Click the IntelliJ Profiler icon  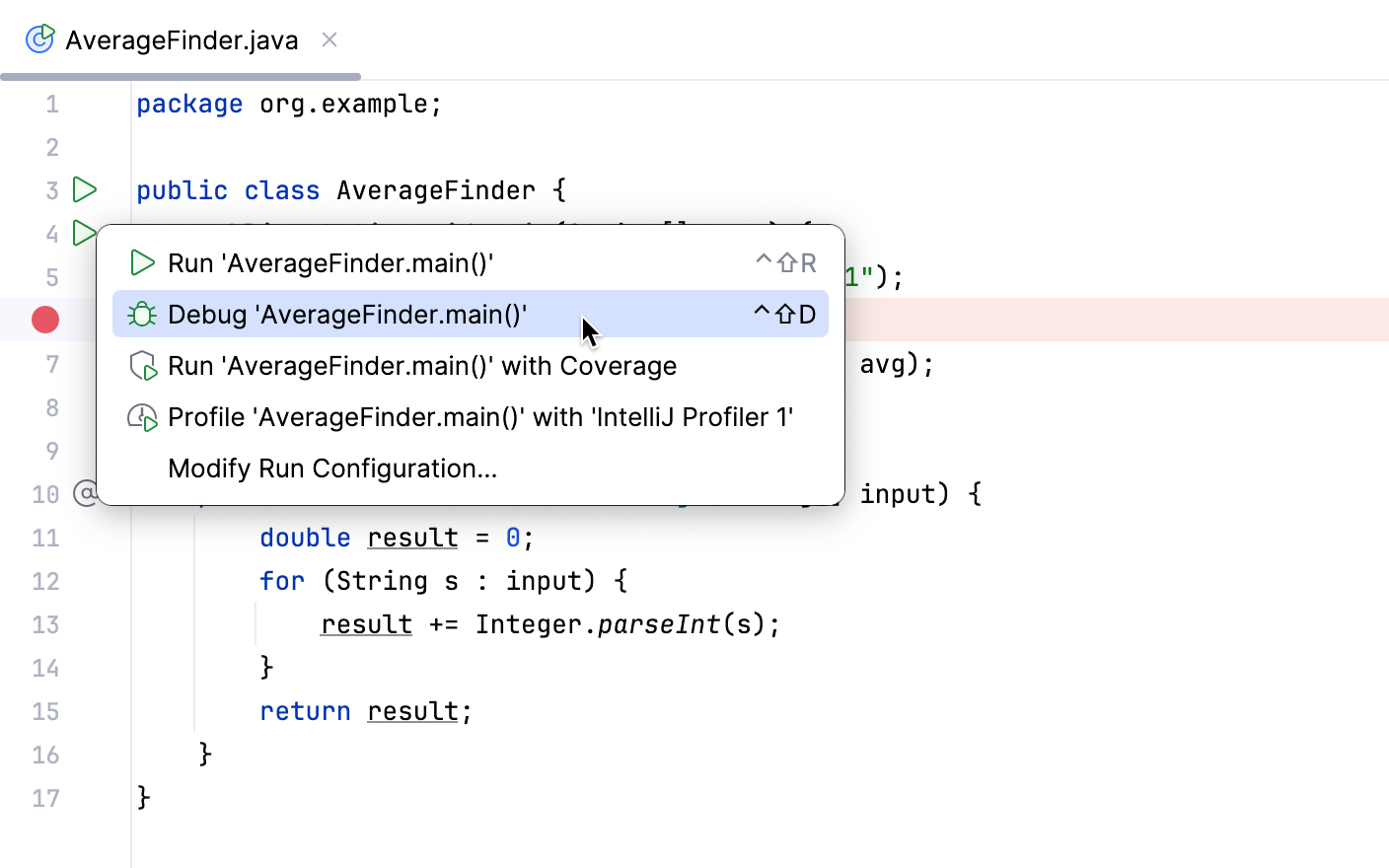140,416
